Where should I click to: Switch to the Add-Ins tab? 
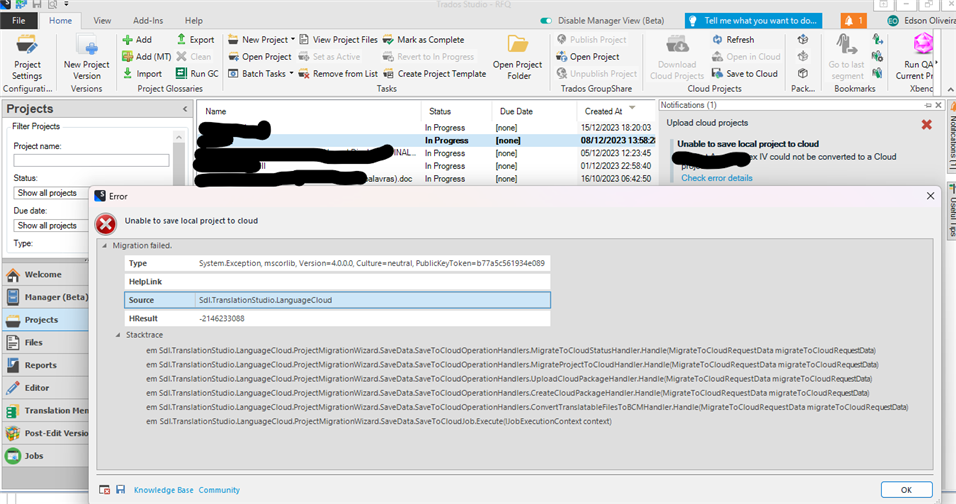click(x=148, y=21)
